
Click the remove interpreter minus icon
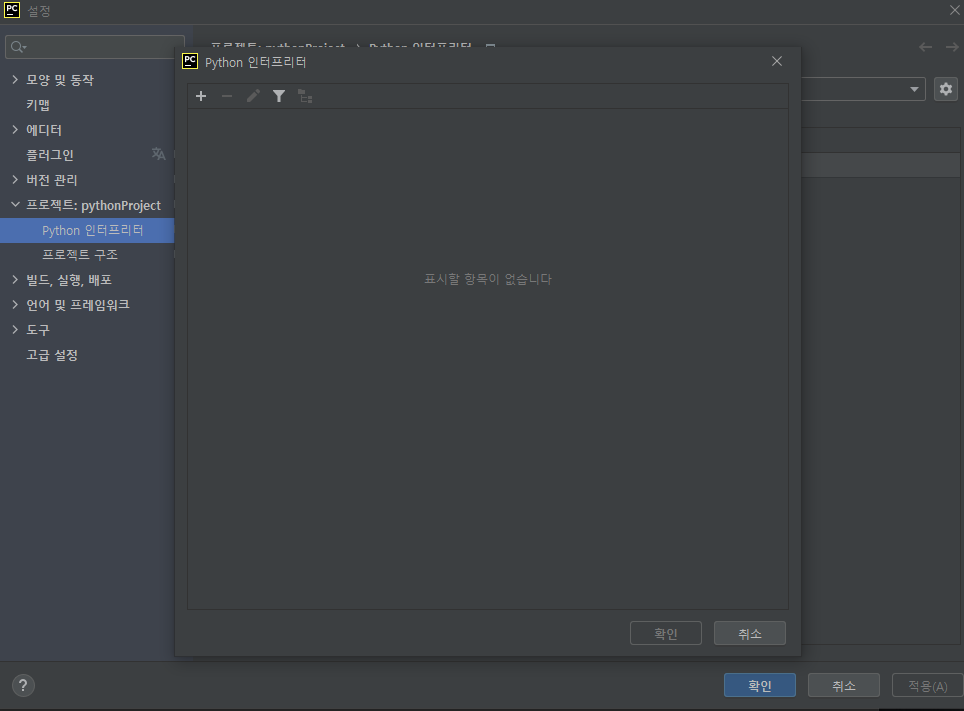pos(227,96)
